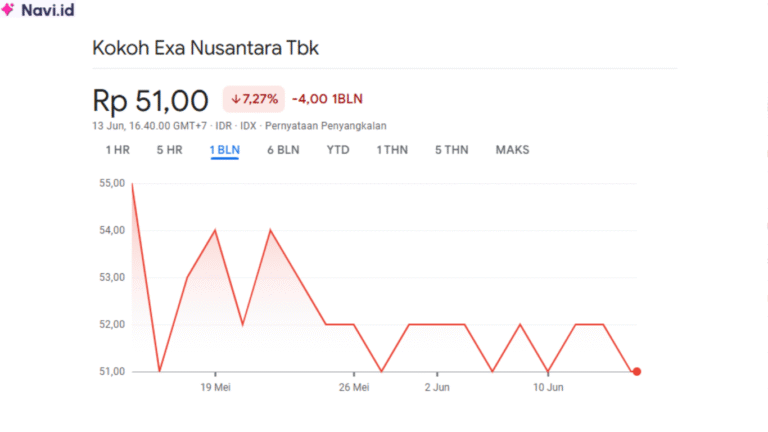
Task: Click the down arrow in percentage badge
Action: click(236, 99)
